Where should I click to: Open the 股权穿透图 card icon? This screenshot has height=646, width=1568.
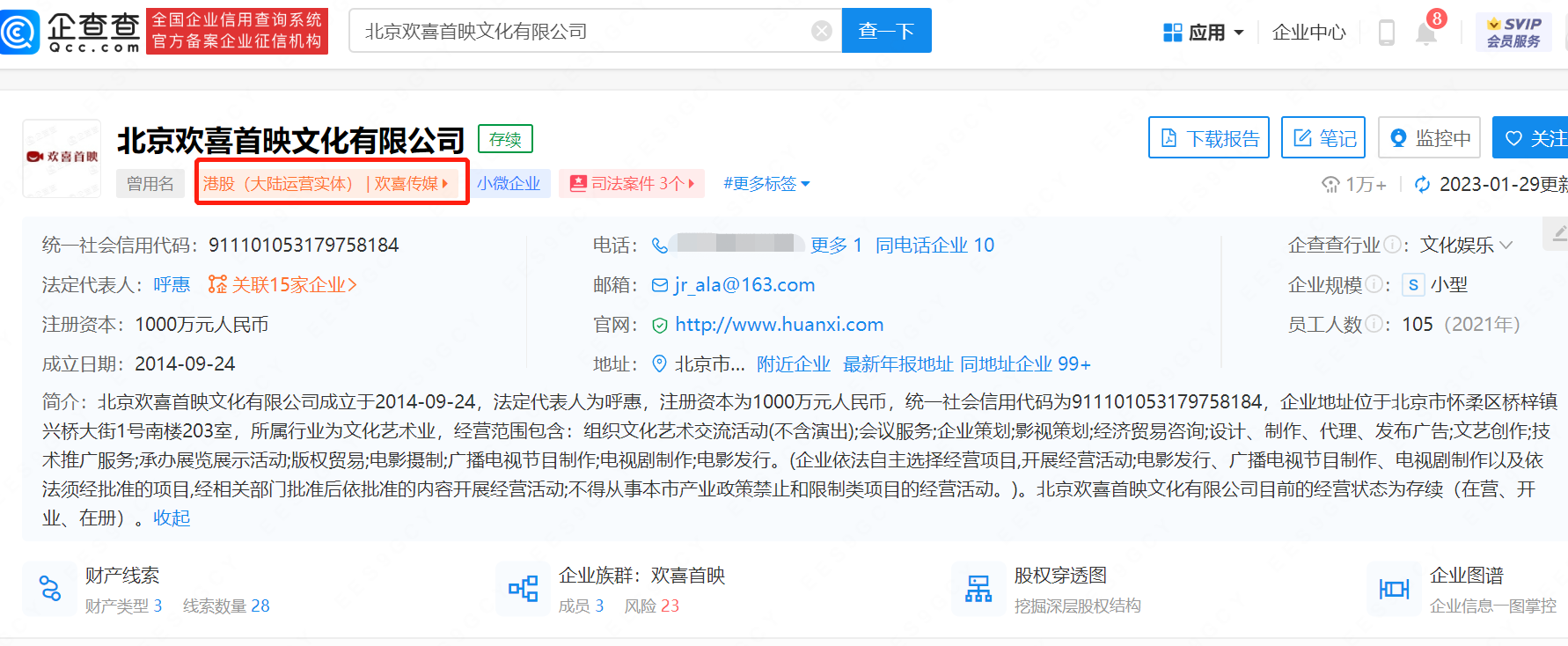(978, 589)
